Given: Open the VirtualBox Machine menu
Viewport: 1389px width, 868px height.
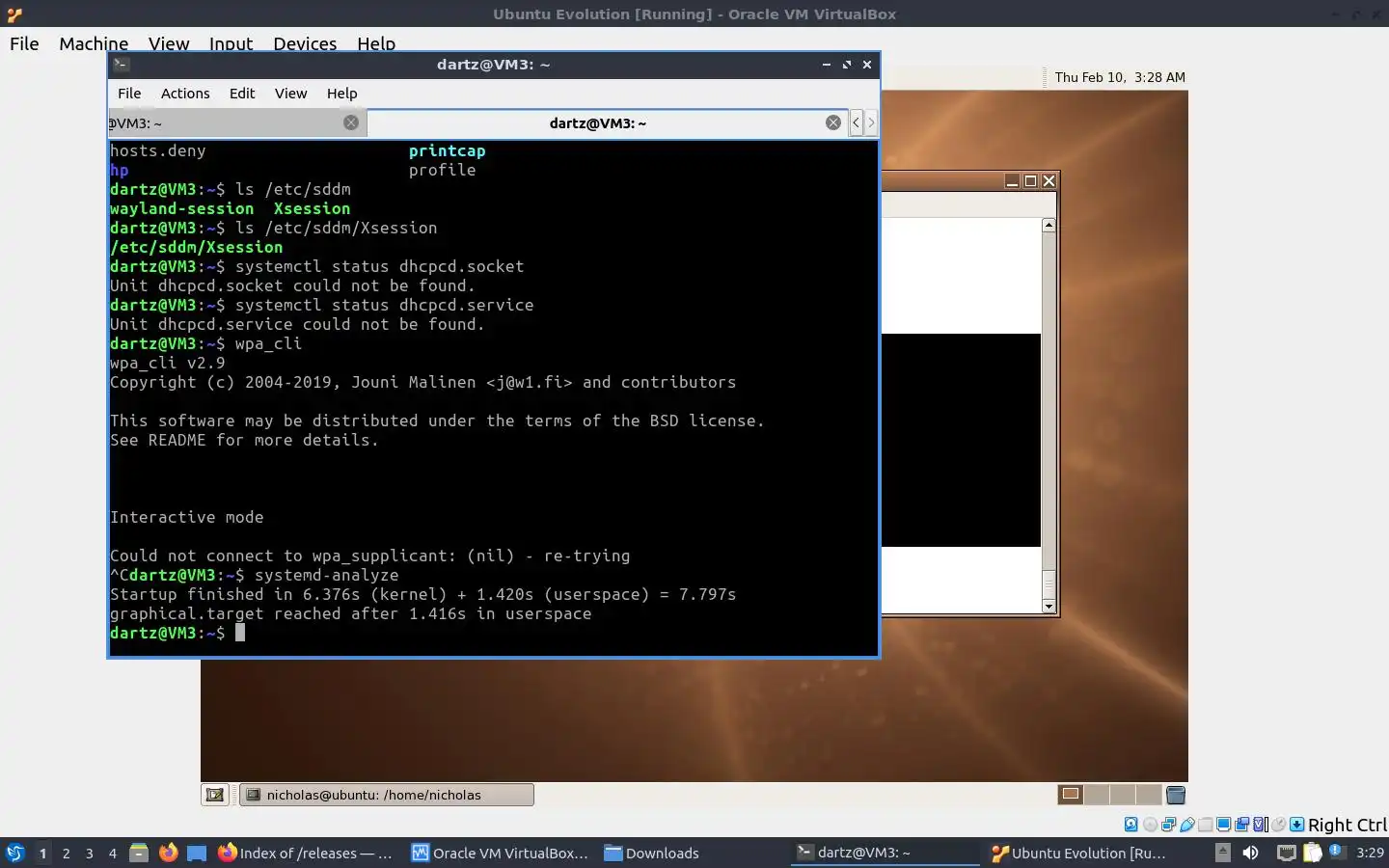Looking at the screenshot, I should click(x=94, y=43).
